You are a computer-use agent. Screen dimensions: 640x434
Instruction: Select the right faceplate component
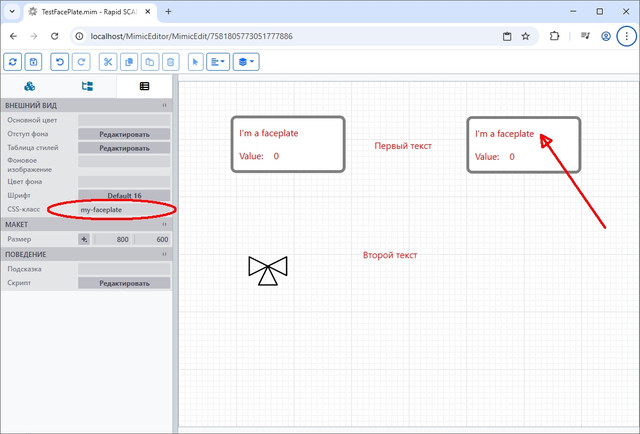524,145
